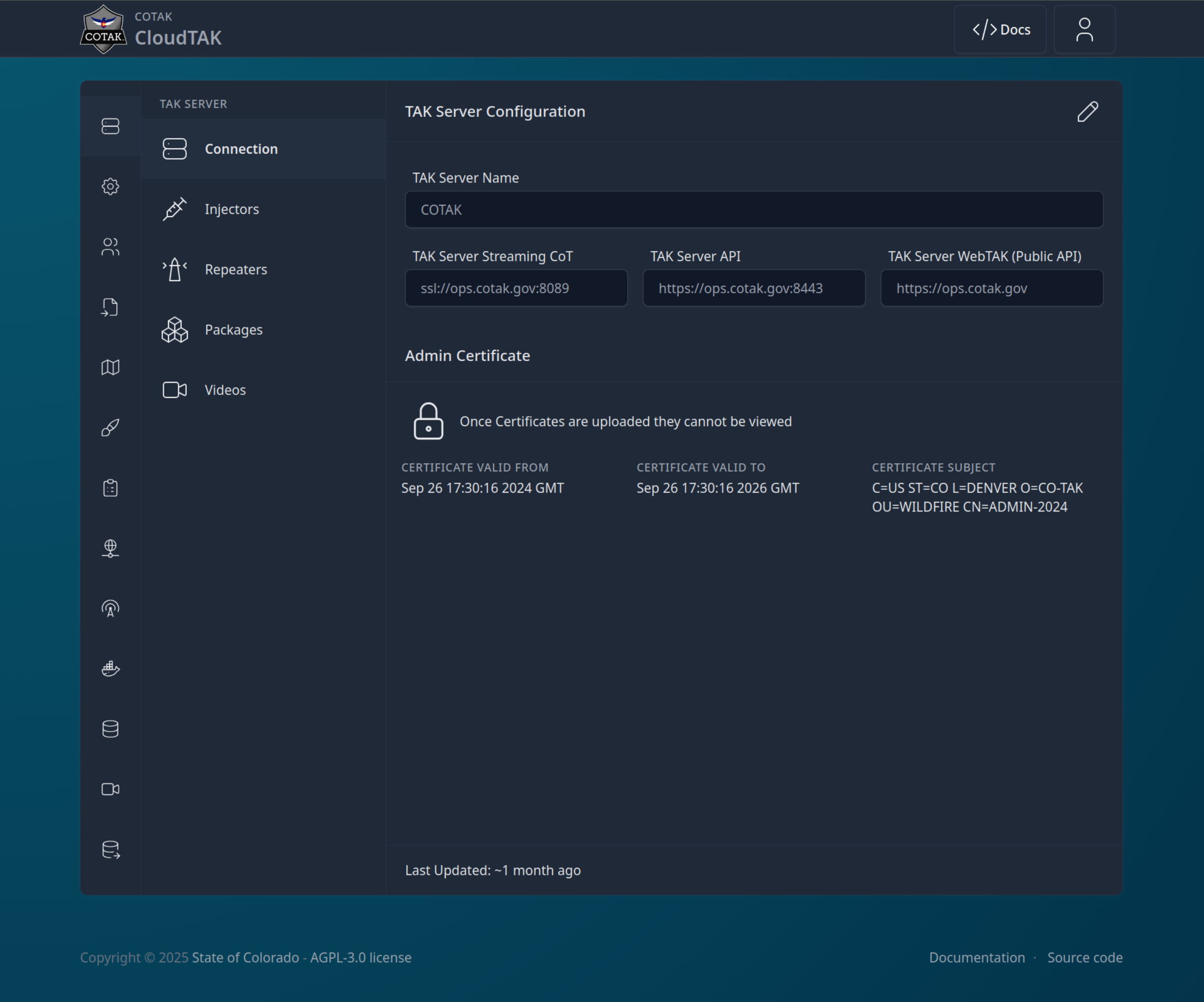Click the gear settings icon in sidebar
This screenshot has width=1204, height=1002.
(x=110, y=186)
